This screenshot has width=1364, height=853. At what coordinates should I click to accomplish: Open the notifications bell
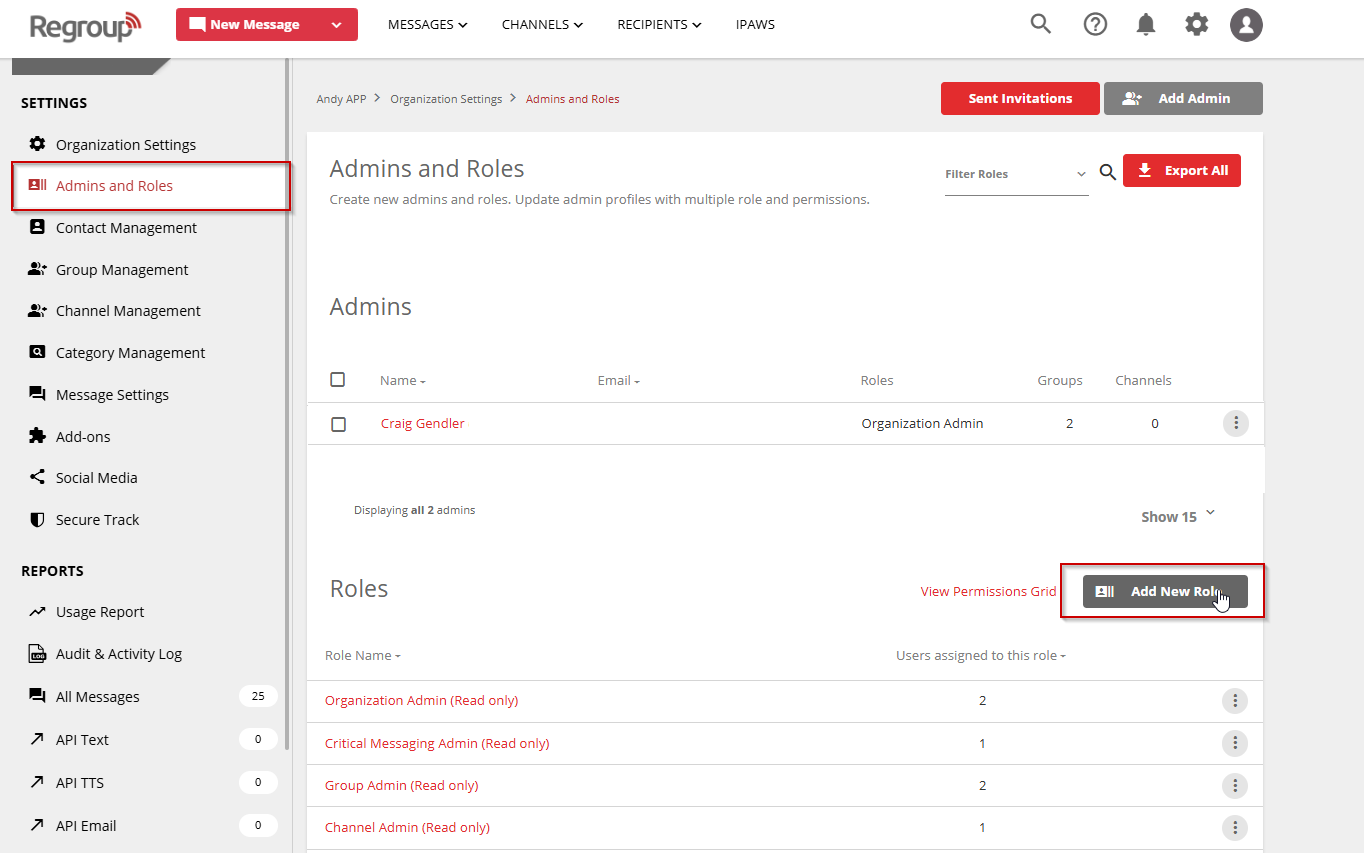tap(1146, 25)
